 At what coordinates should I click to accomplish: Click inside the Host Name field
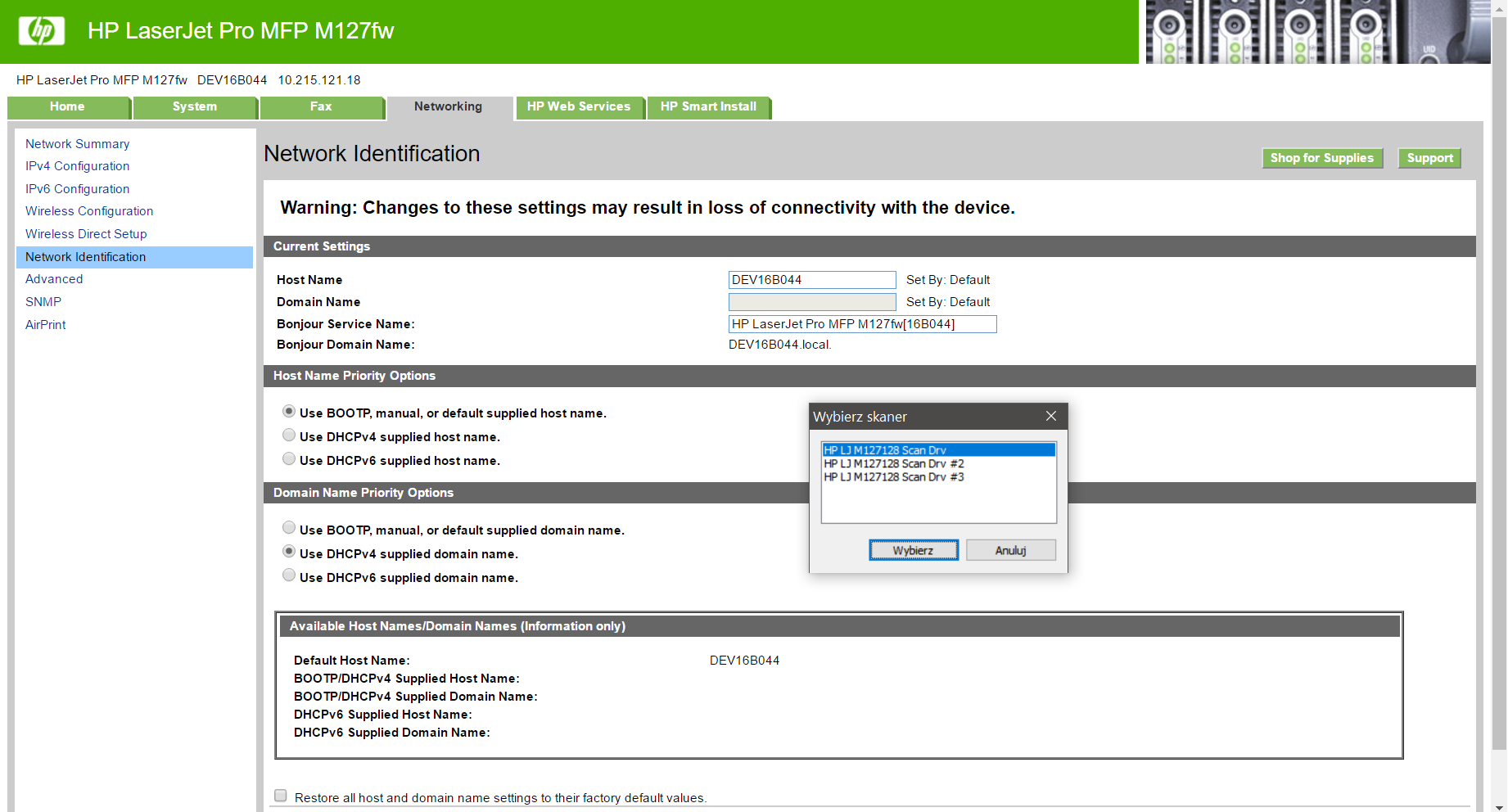coord(811,279)
